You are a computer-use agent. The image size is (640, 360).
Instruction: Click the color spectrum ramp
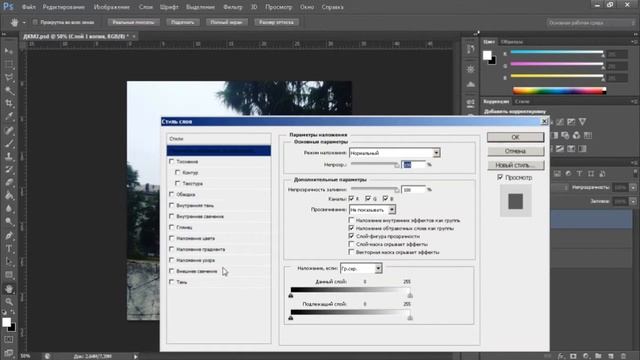coord(559,91)
